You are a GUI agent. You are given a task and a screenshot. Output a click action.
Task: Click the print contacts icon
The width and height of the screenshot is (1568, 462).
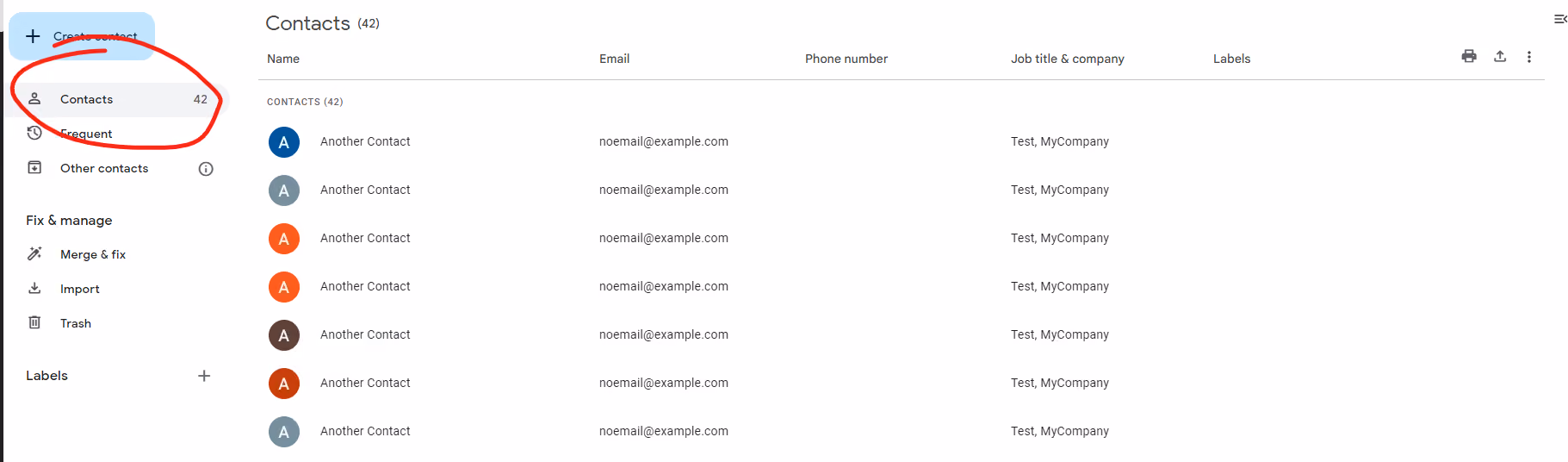point(1469,56)
